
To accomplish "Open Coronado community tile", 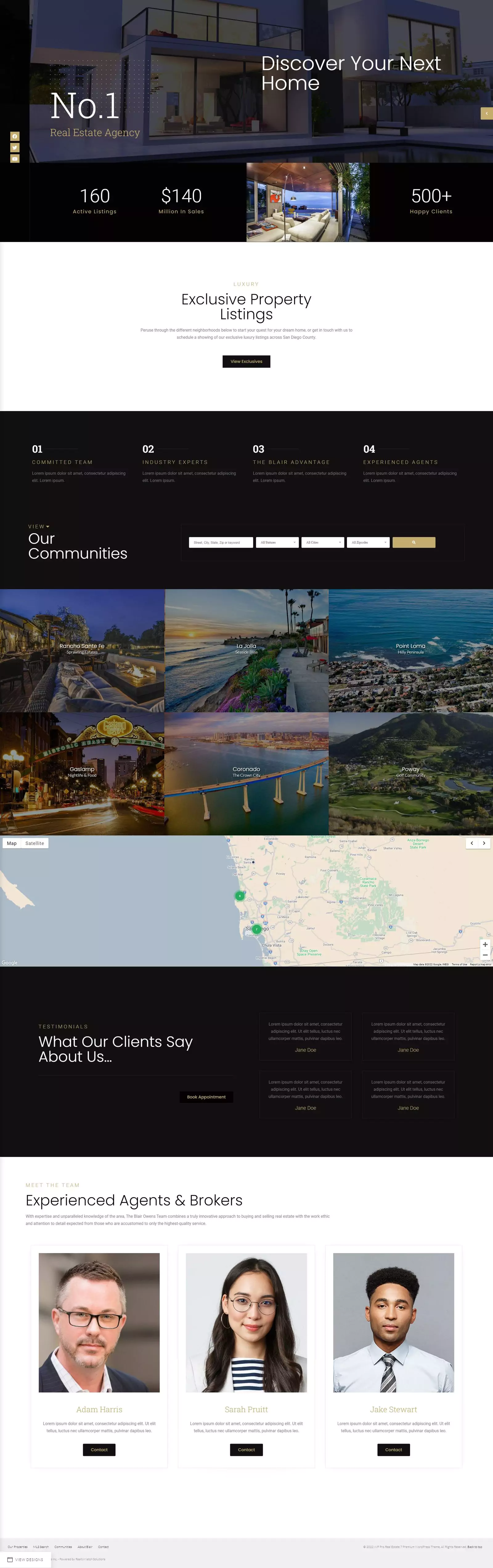I will pyautogui.click(x=246, y=773).
